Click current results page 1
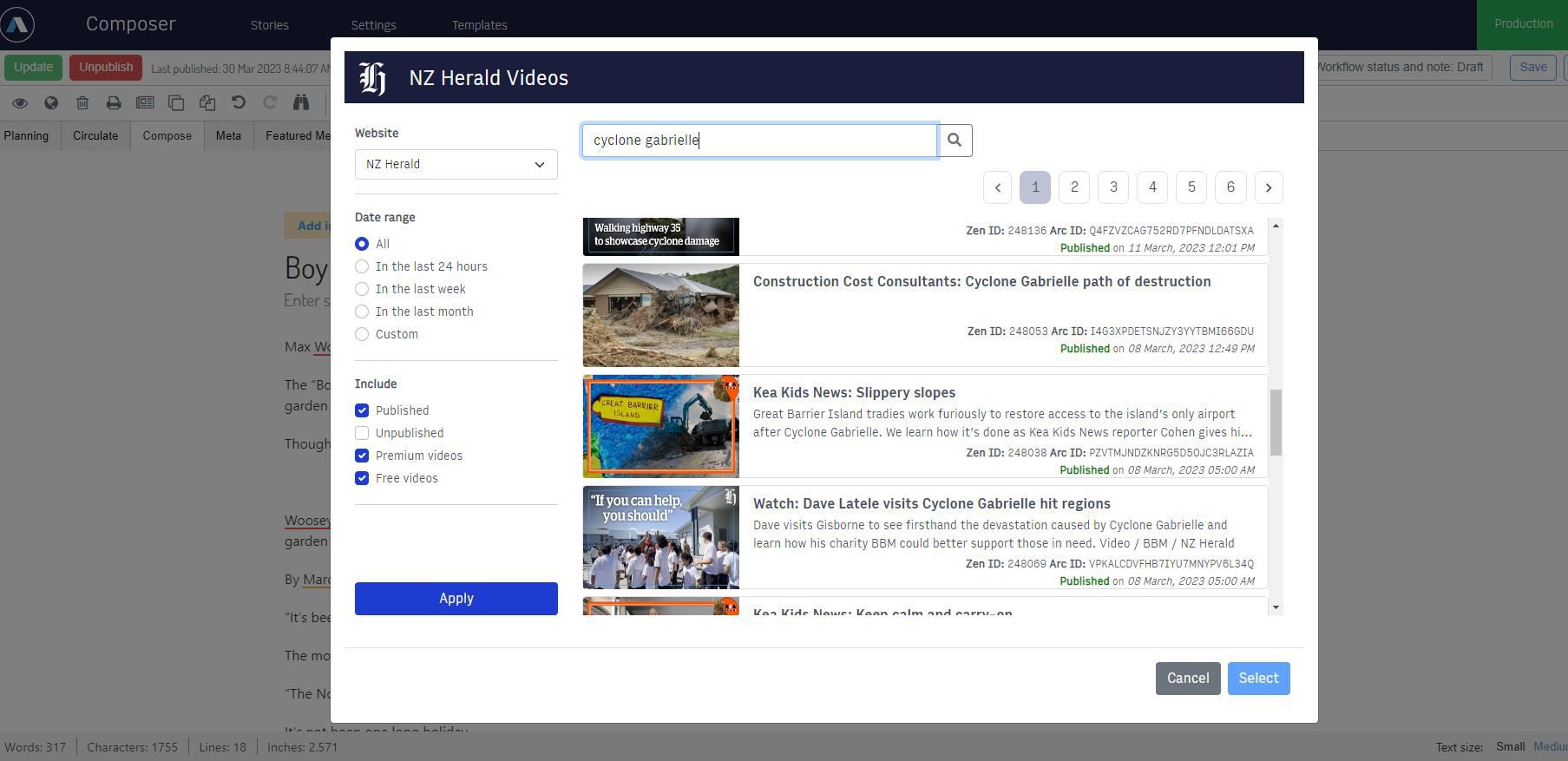Viewport: 1568px width, 761px height. (x=1035, y=187)
